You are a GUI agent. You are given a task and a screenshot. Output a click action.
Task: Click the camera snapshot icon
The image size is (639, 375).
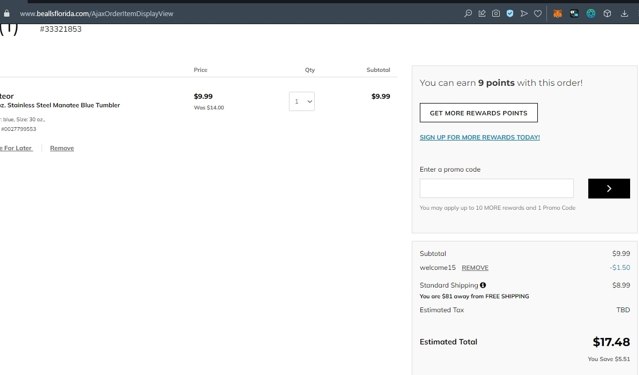[496, 13]
